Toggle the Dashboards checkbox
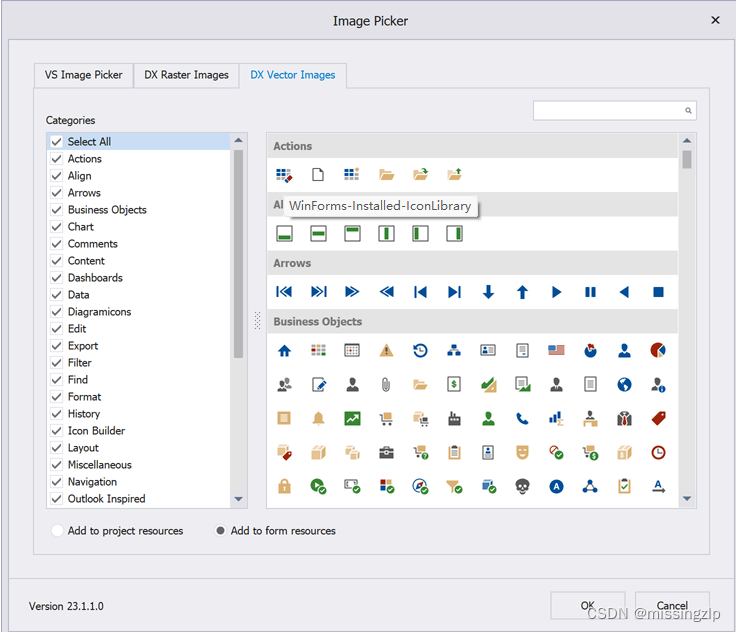 click(56, 278)
